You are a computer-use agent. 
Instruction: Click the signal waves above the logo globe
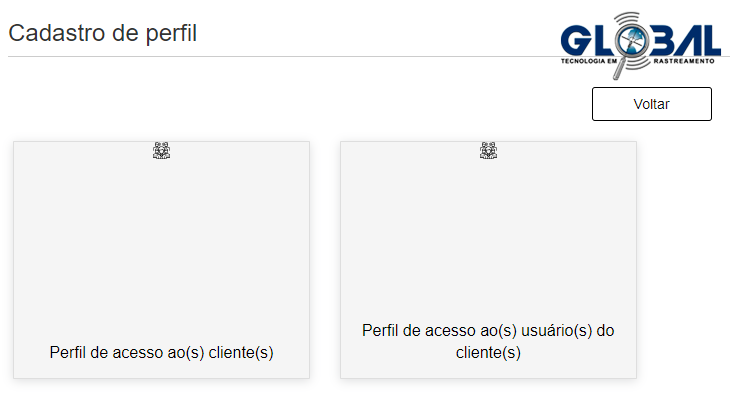tap(628, 19)
